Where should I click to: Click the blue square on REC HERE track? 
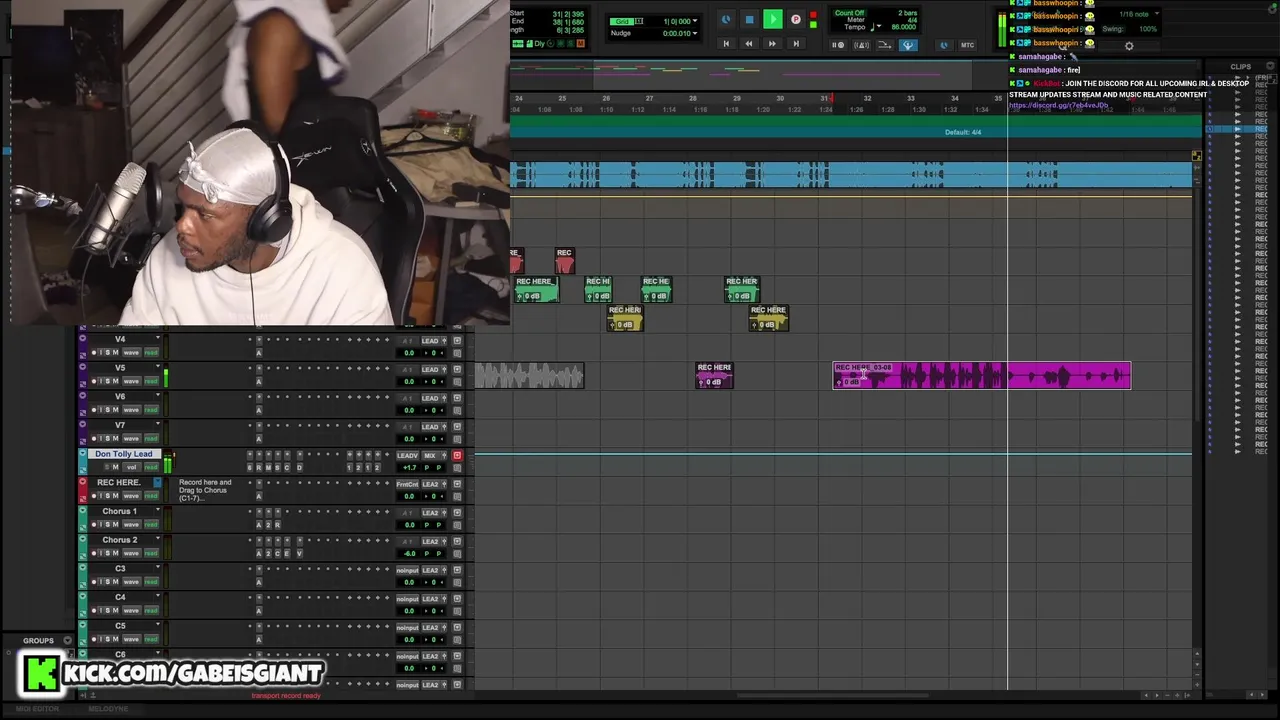[x=157, y=482]
